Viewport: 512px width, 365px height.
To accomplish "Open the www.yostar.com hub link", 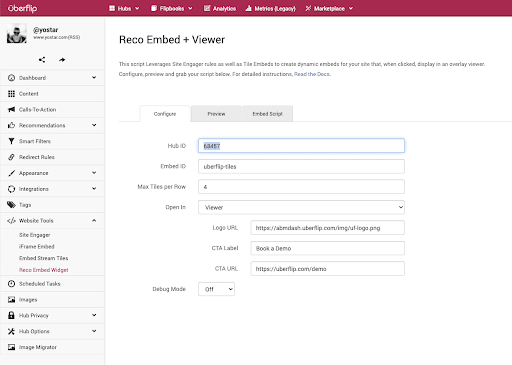I will (56, 37).
